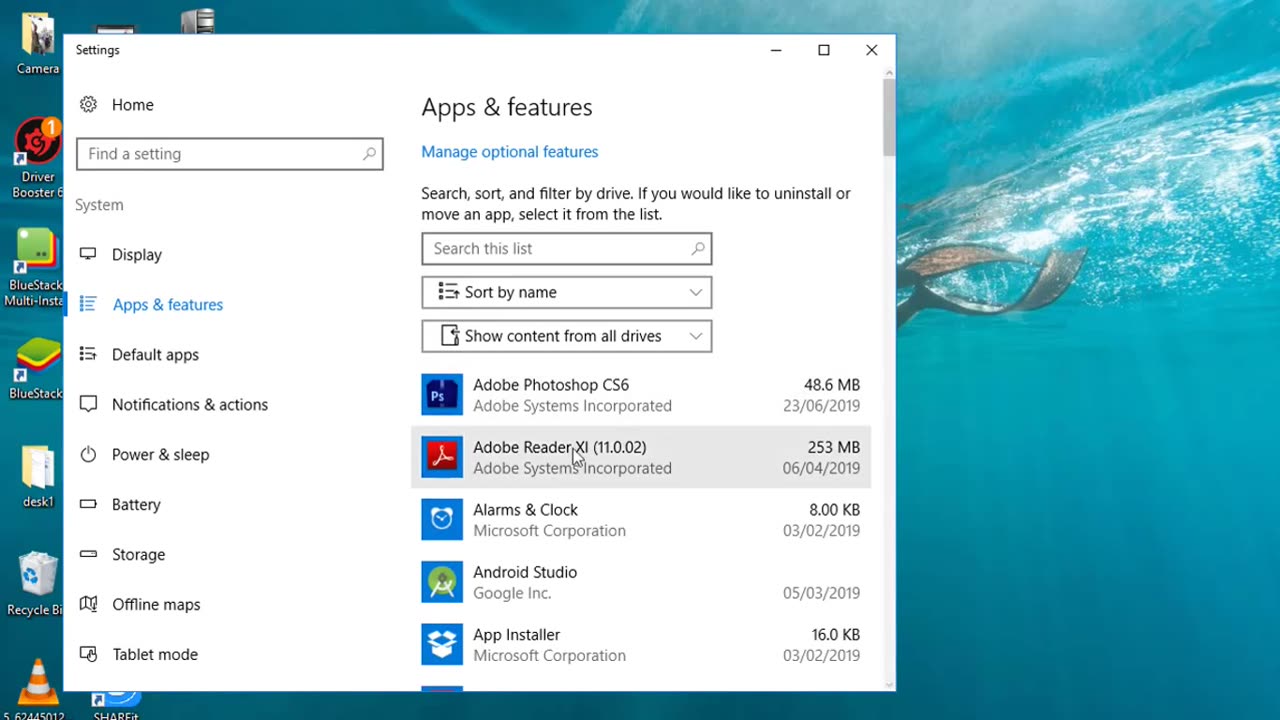Click the Apps & features page heading
This screenshot has width=1280, height=720.
coord(507,107)
